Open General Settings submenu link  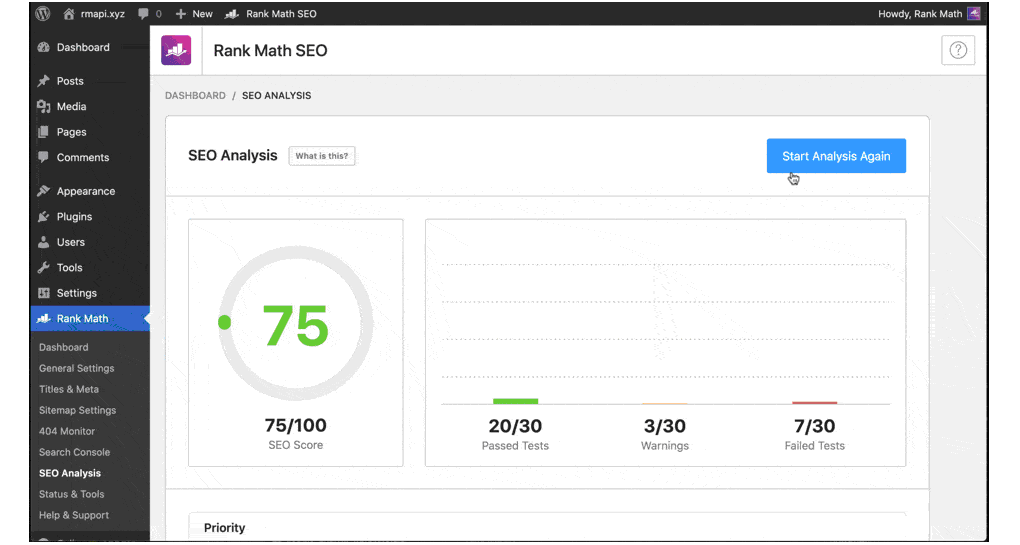click(x=76, y=368)
